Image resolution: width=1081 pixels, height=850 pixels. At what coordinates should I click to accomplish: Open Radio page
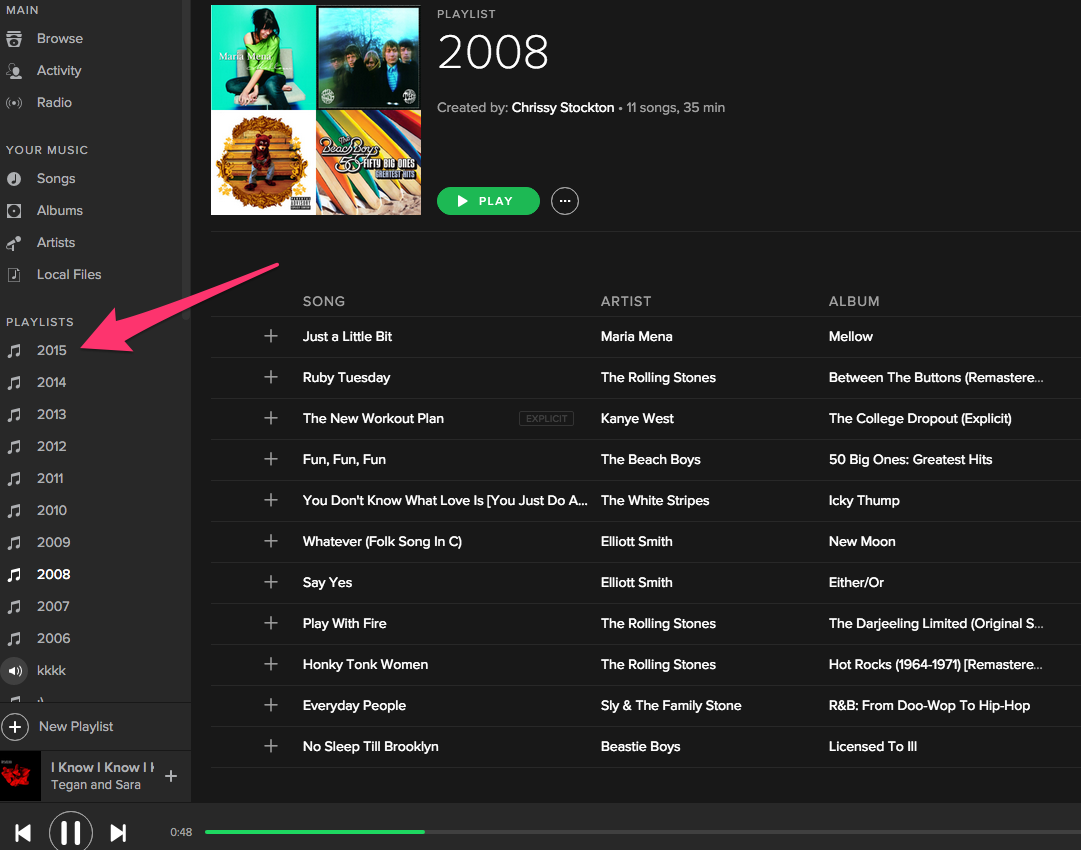(54, 103)
